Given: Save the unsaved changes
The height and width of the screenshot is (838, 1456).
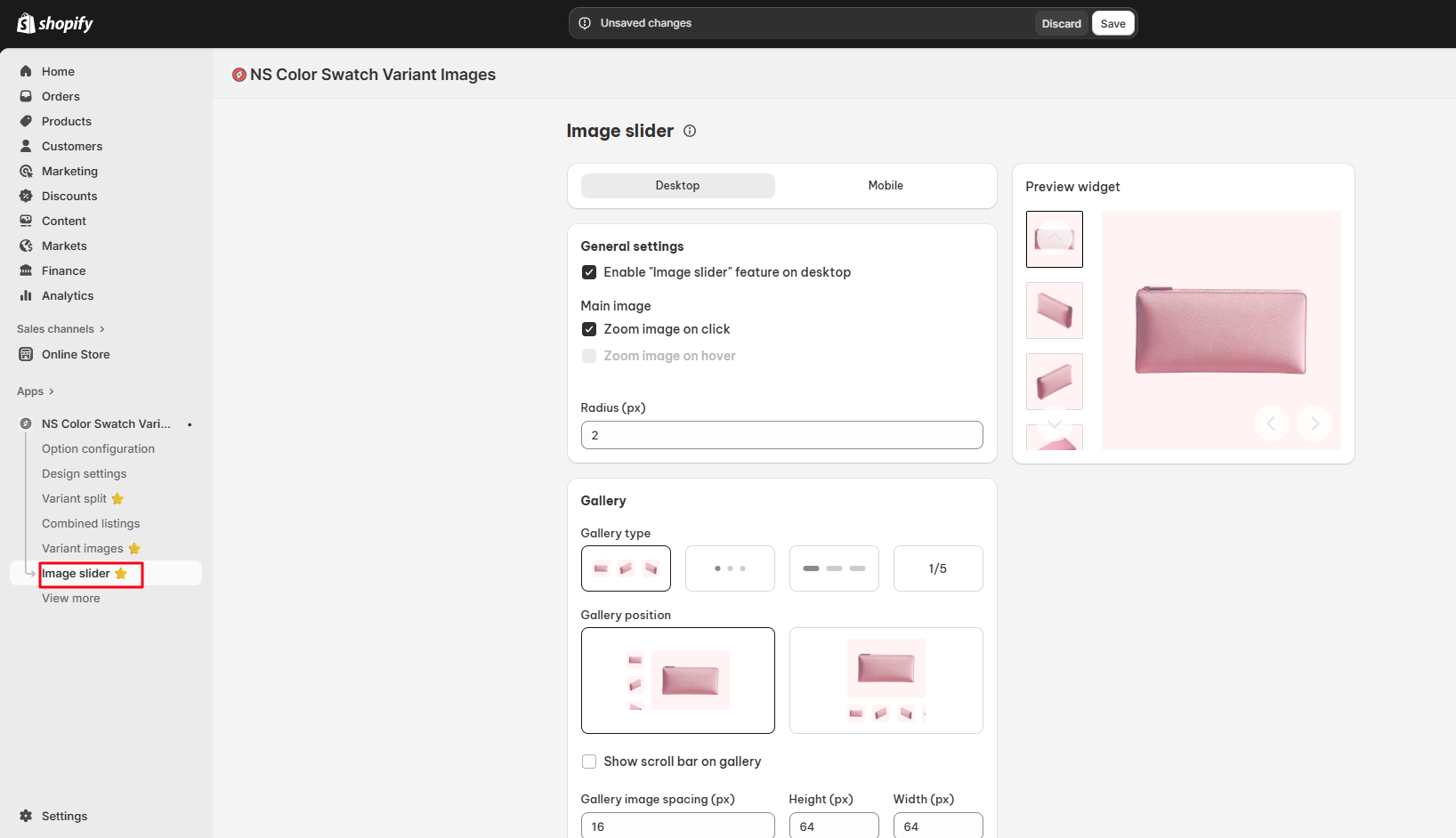Looking at the screenshot, I should [1112, 24].
